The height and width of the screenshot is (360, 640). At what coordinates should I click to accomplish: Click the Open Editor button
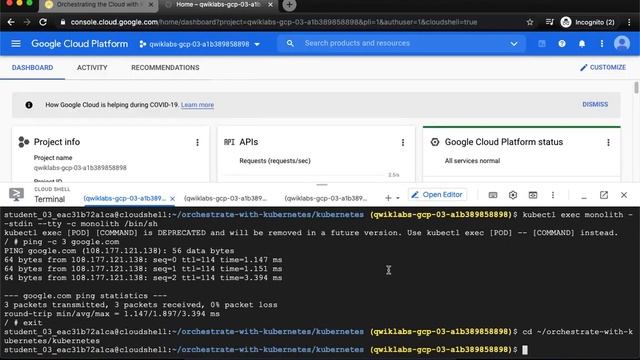tap(437, 195)
